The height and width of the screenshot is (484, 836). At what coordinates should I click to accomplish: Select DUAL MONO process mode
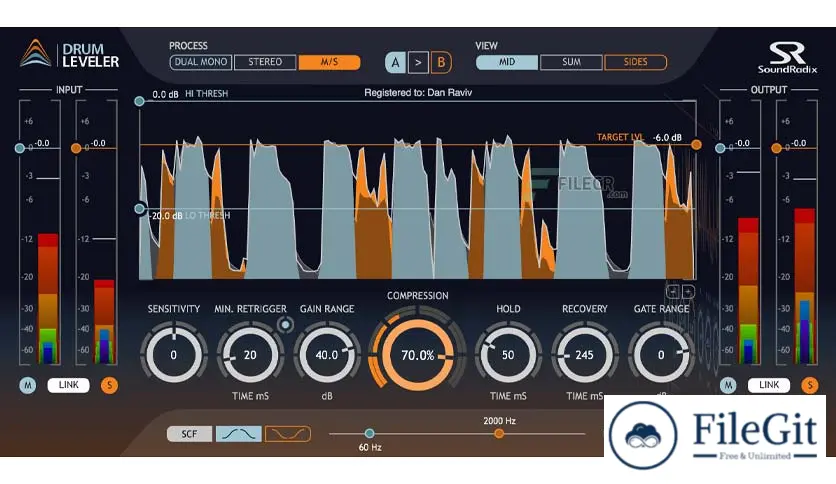click(200, 62)
